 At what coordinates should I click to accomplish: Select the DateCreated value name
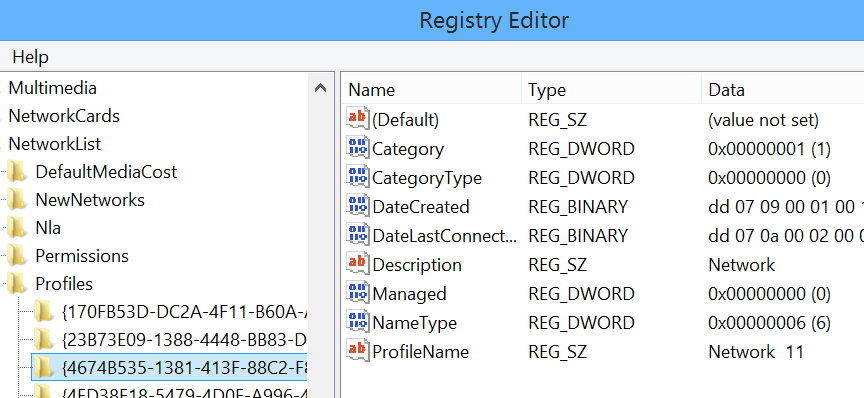point(421,207)
